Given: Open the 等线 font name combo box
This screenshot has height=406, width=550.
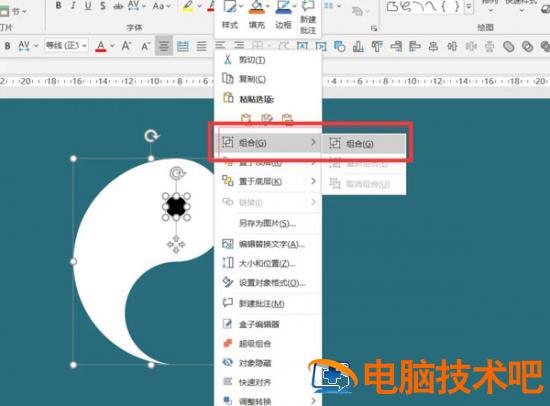Looking at the screenshot, I should [66, 46].
